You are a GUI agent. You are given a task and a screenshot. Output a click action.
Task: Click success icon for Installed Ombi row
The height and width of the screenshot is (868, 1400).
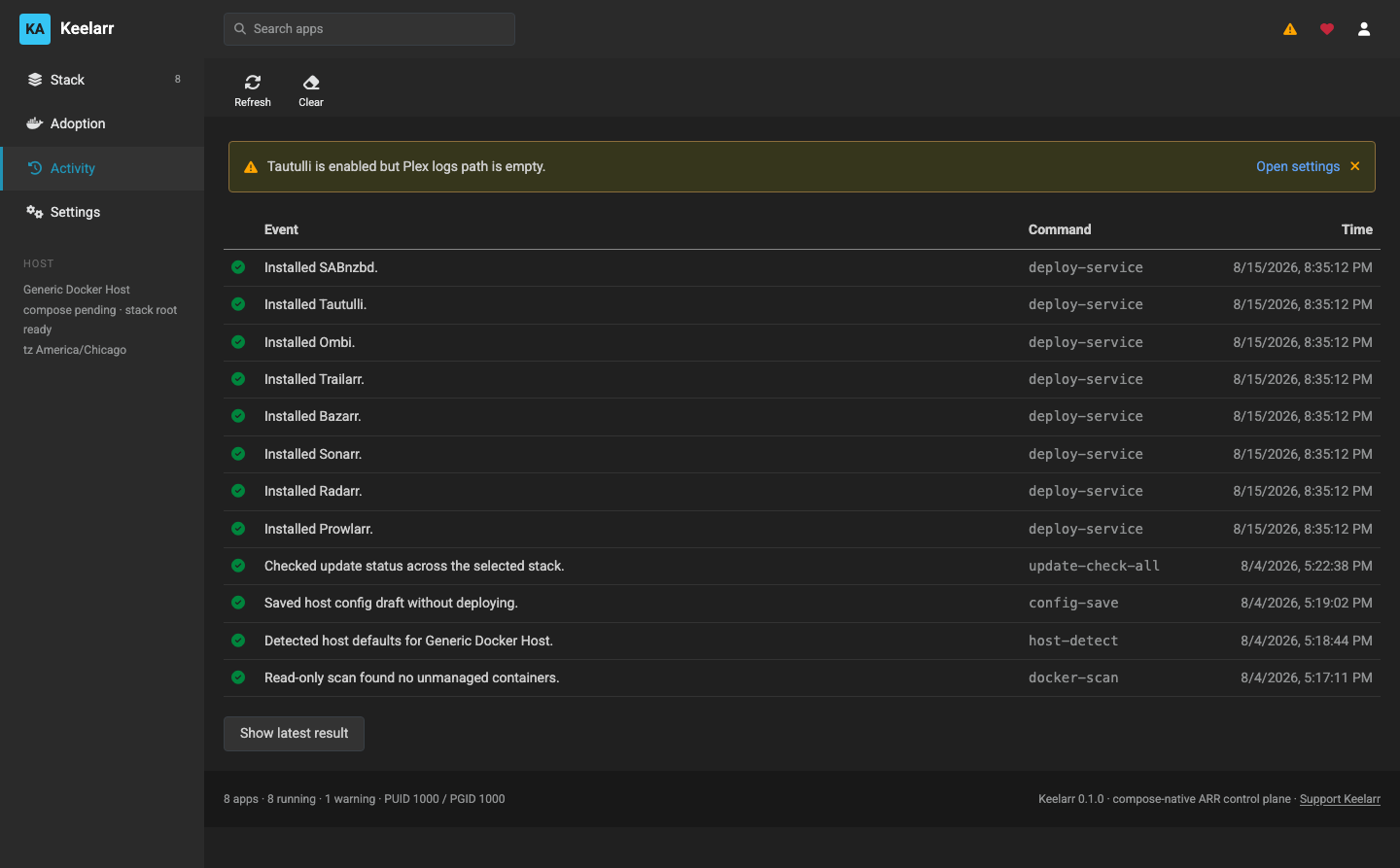click(238, 342)
